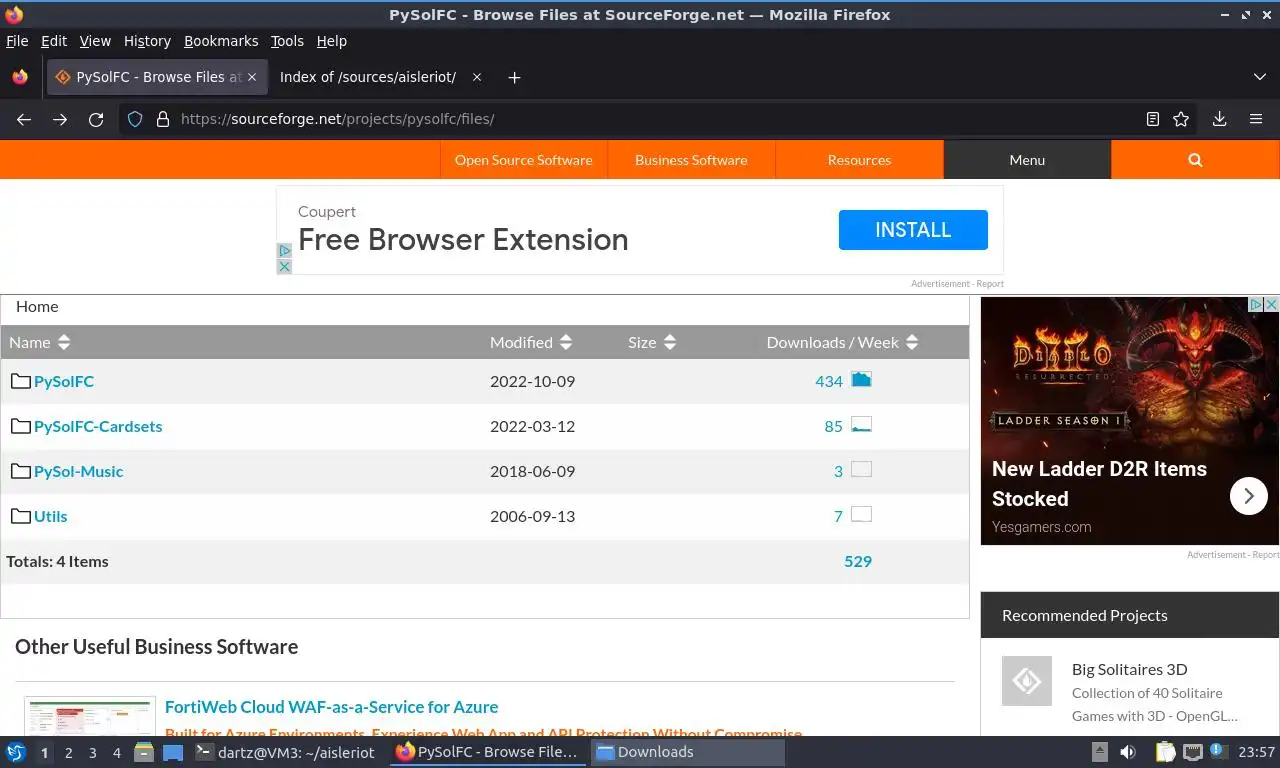Bookmark this page with star icon

tap(1181, 119)
